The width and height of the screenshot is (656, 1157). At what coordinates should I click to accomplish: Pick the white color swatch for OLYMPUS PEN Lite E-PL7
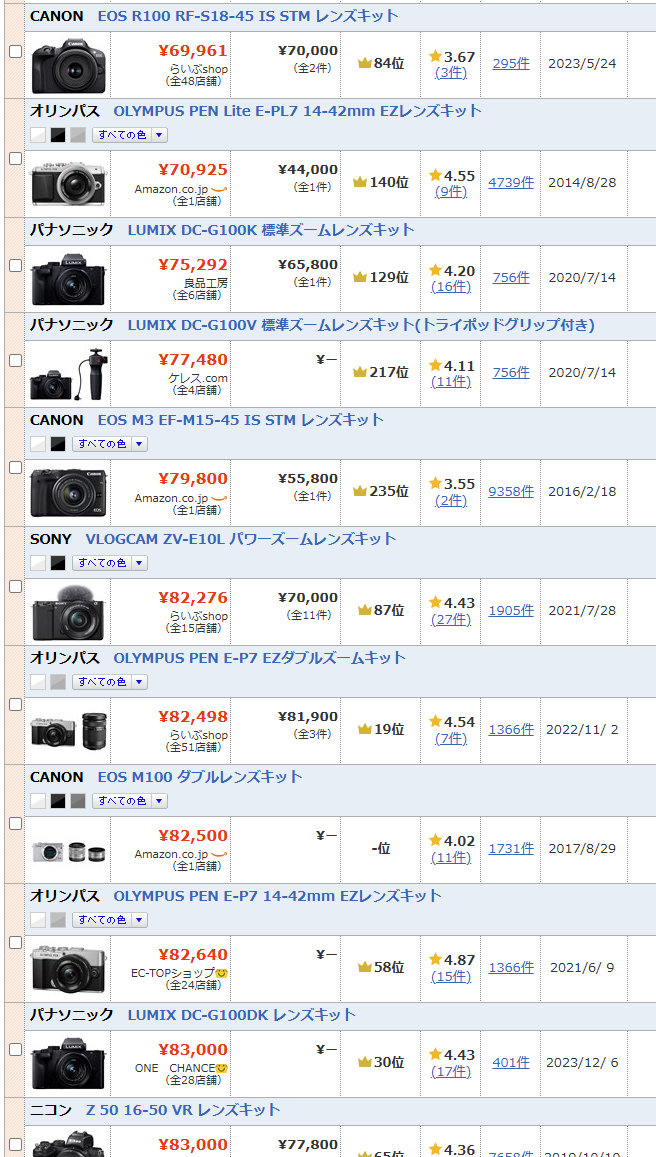38,135
